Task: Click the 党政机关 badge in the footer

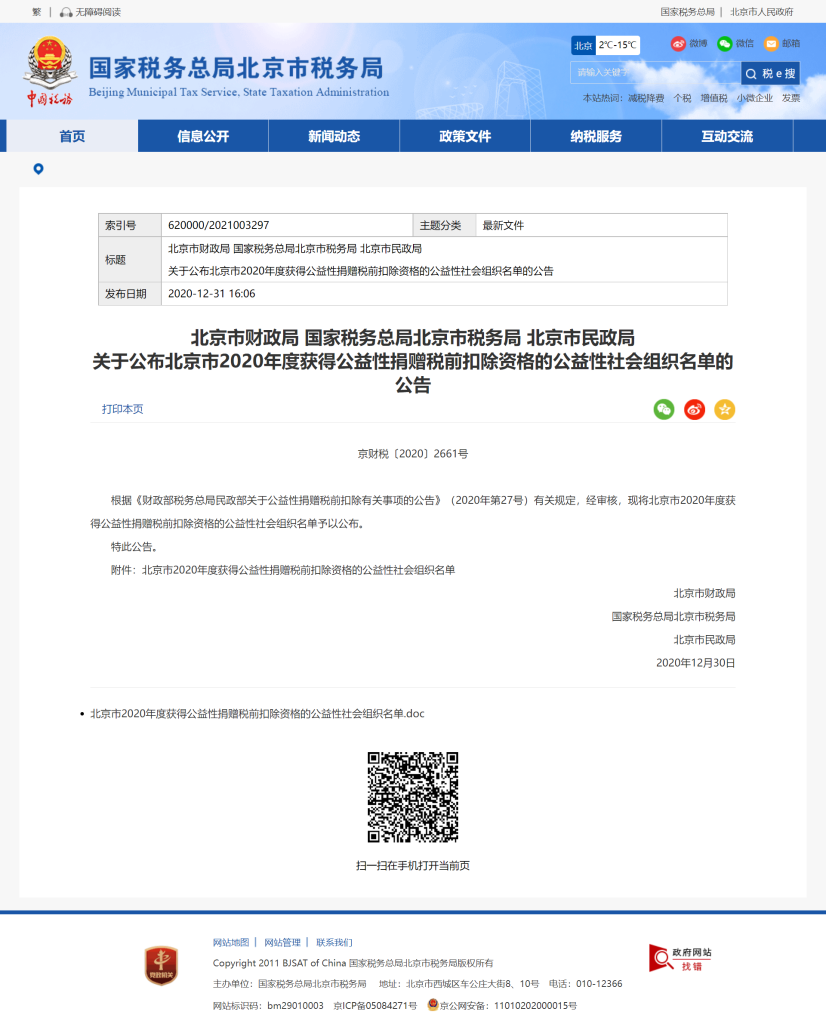Action: coord(161,965)
